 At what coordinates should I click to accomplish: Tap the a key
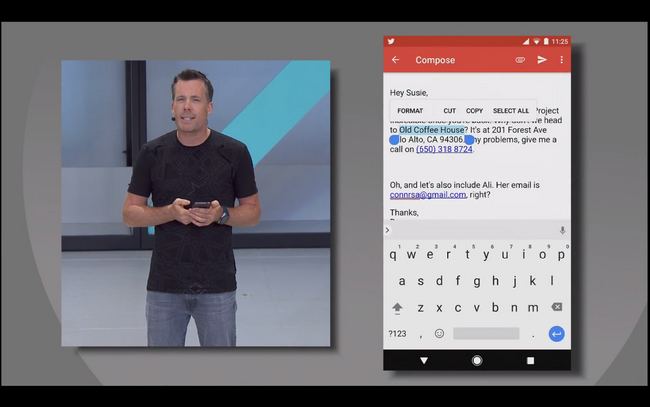point(402,281)
